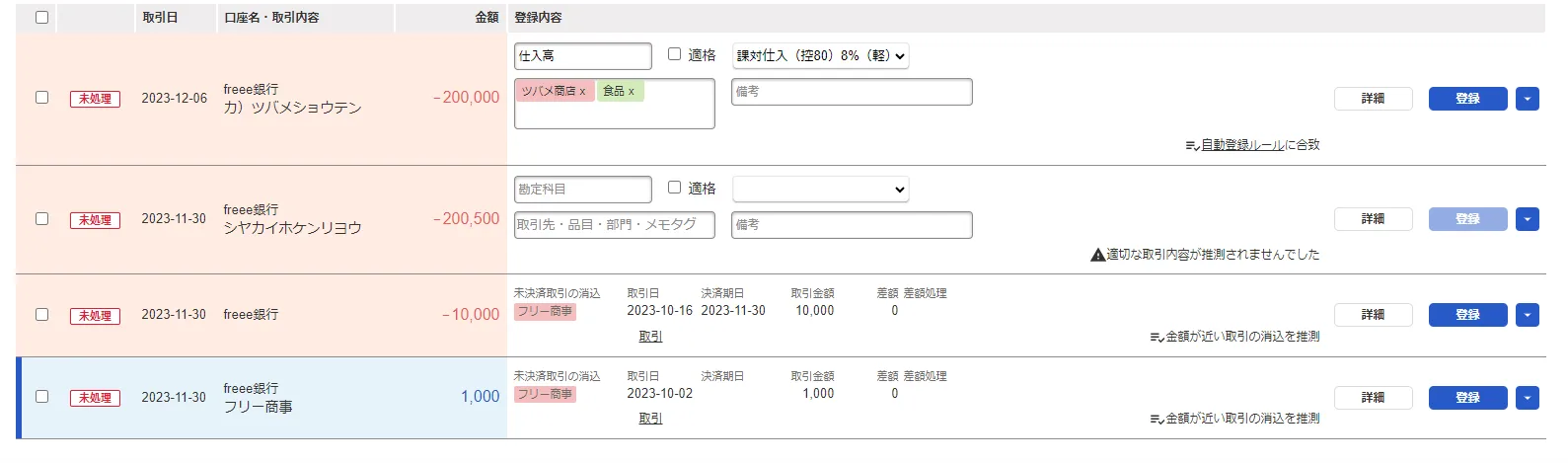This screenshot has height=463, width=1568.
Task: Open arrow menu beside ツバメショウテン 登録 button
Action: (1528, 99)
